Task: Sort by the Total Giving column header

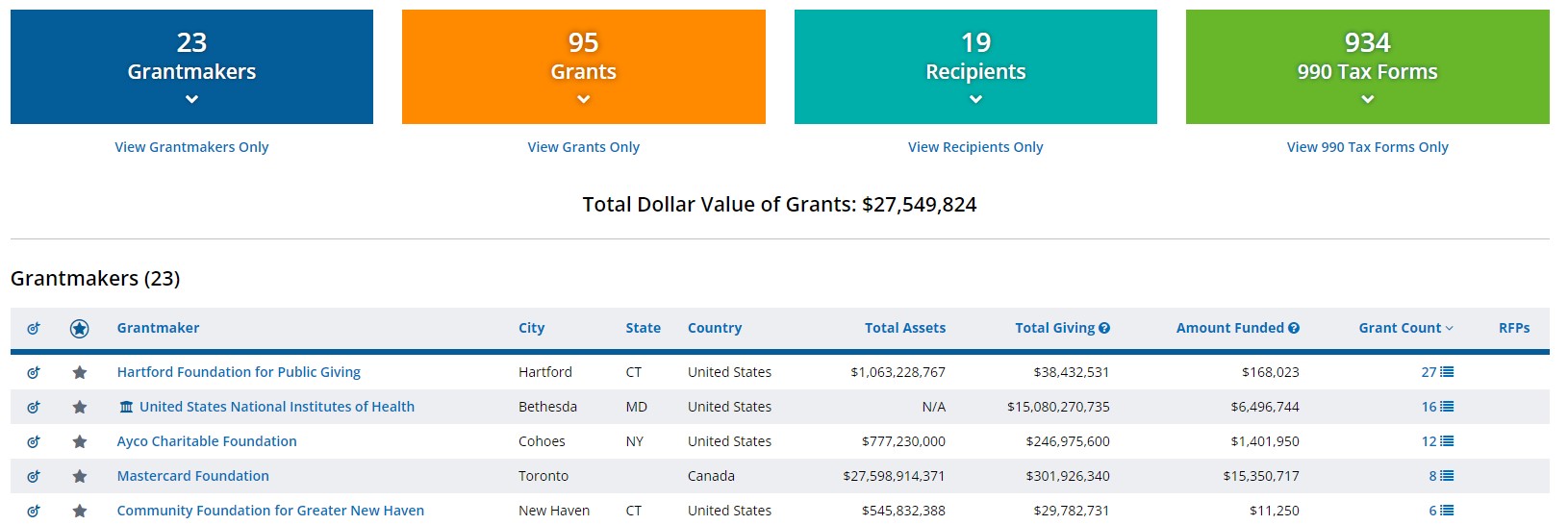Action: pyautogui.click(x=1054, y=328)
